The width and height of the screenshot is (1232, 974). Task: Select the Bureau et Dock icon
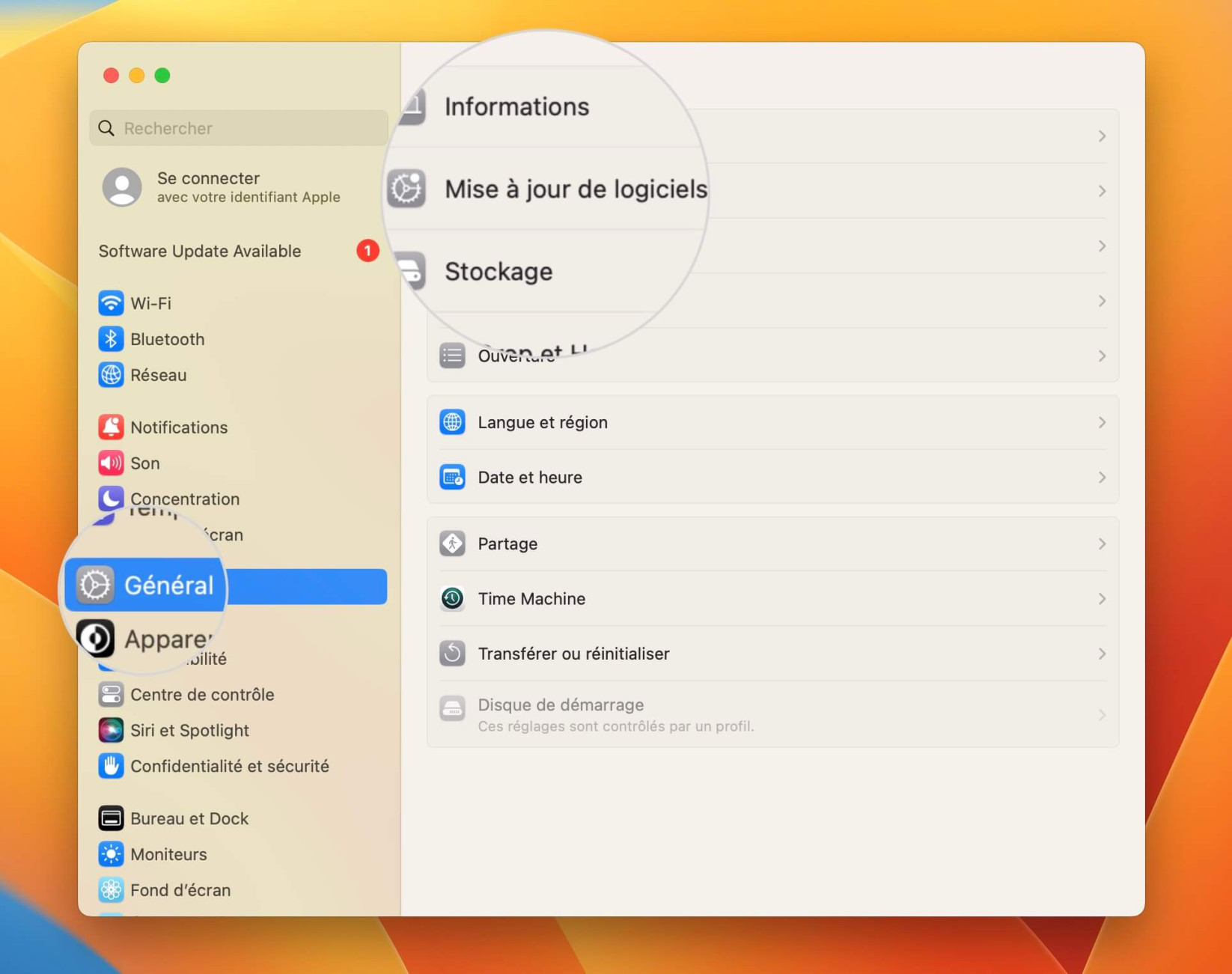point(111,819)
